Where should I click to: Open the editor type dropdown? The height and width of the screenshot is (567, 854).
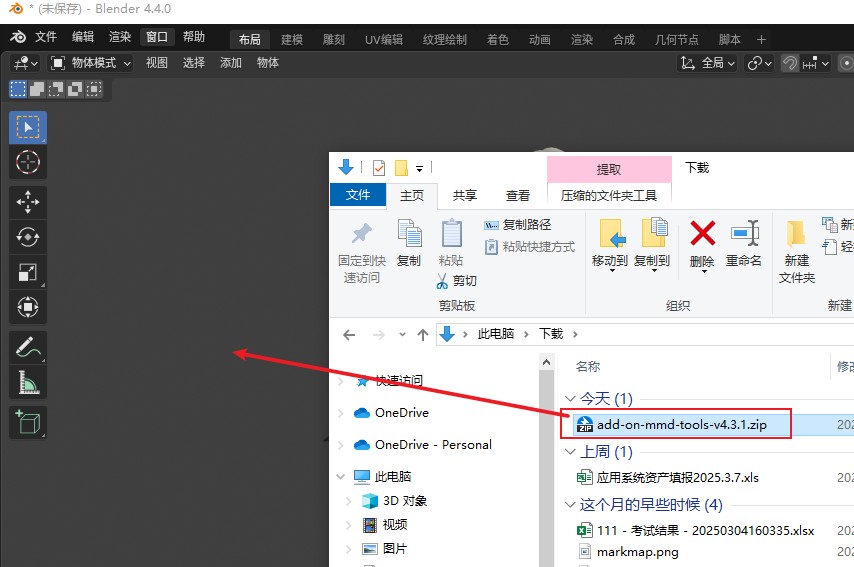click(25, 63)
